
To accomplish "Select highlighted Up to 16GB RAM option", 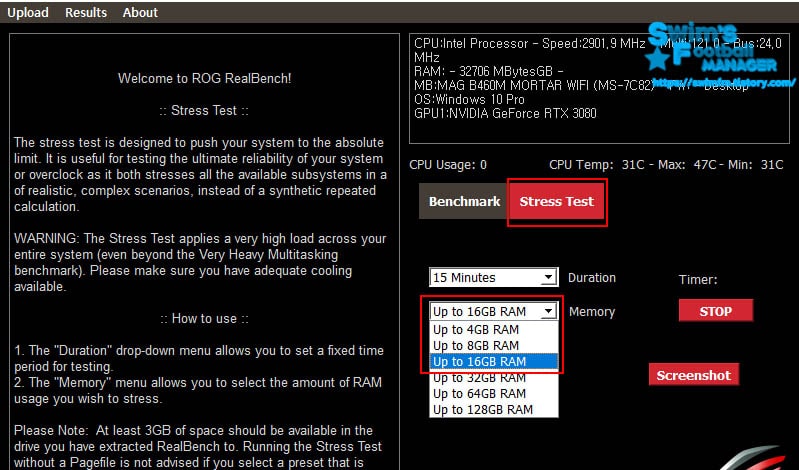I will 494,361.
